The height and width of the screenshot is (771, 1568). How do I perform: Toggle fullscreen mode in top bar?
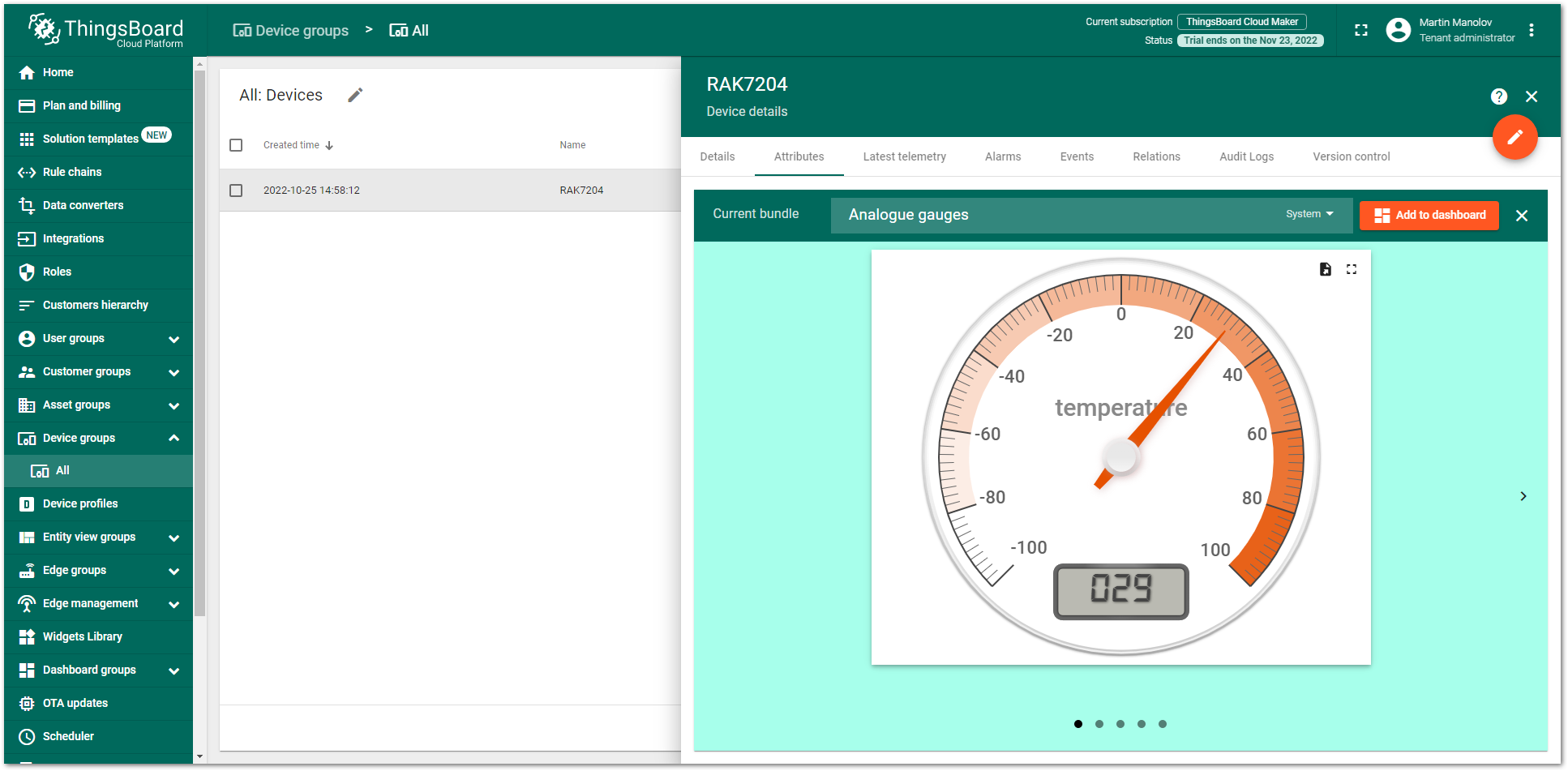coord(1361,30)
